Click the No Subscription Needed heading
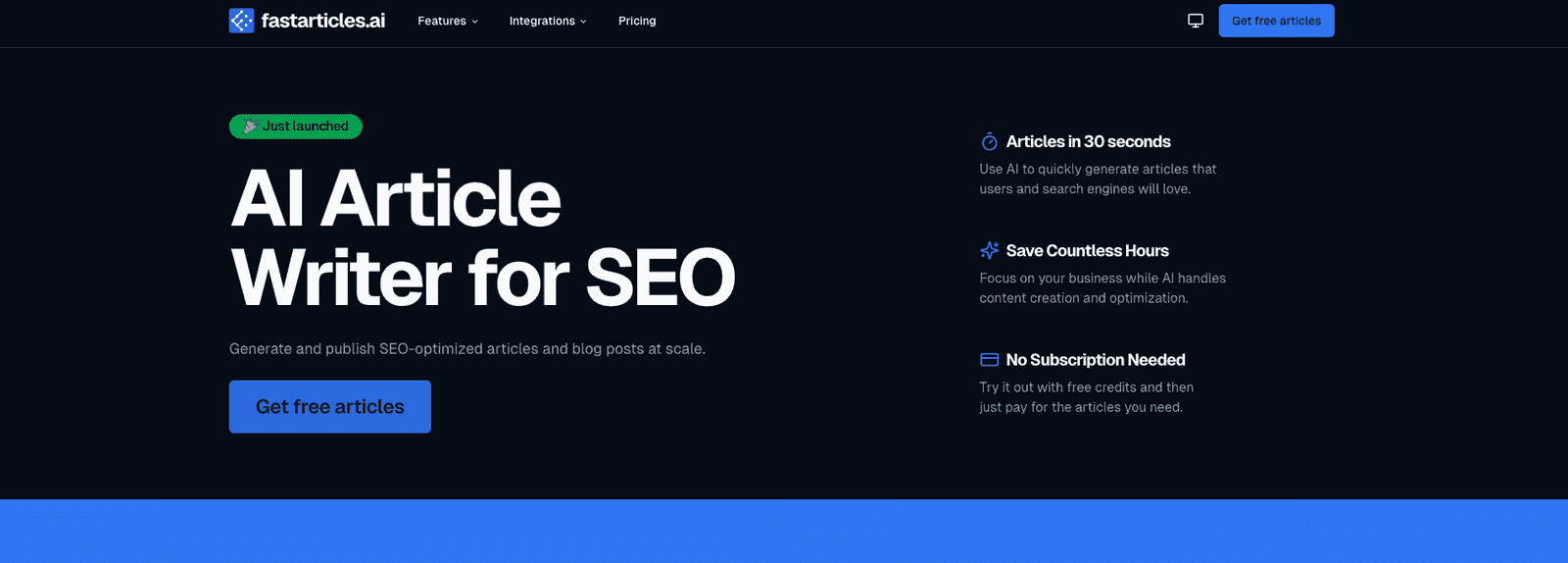This screenshot has height=563, width=1568. click(1096, 360)
